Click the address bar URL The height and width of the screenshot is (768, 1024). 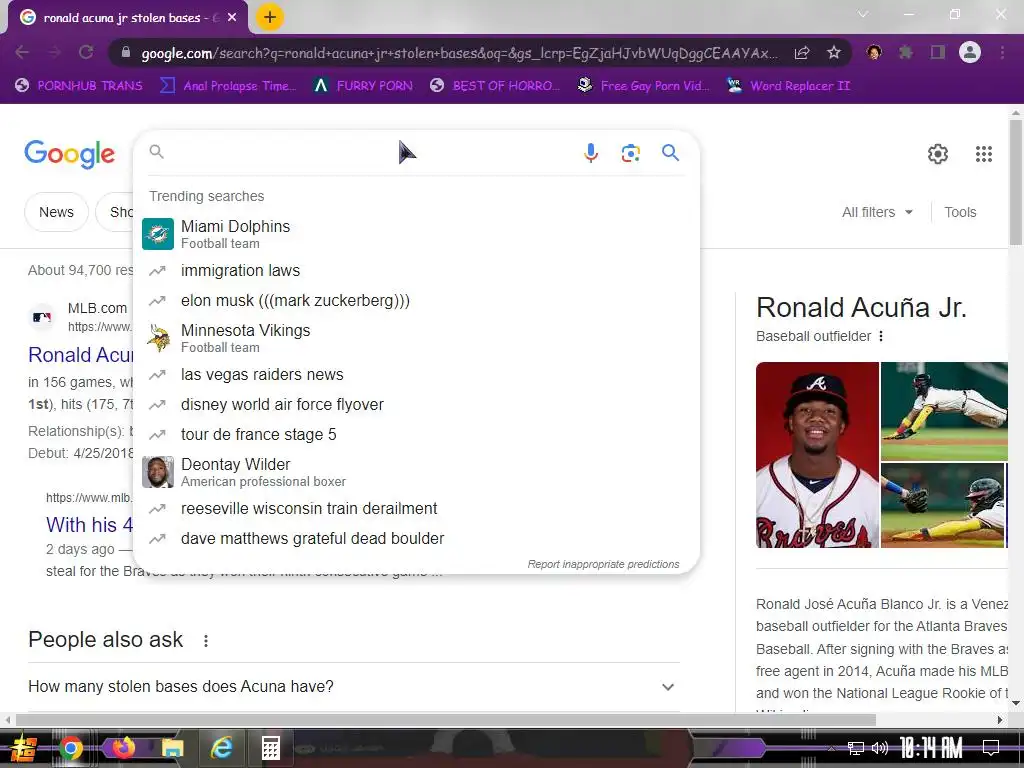tap(460, 53)
